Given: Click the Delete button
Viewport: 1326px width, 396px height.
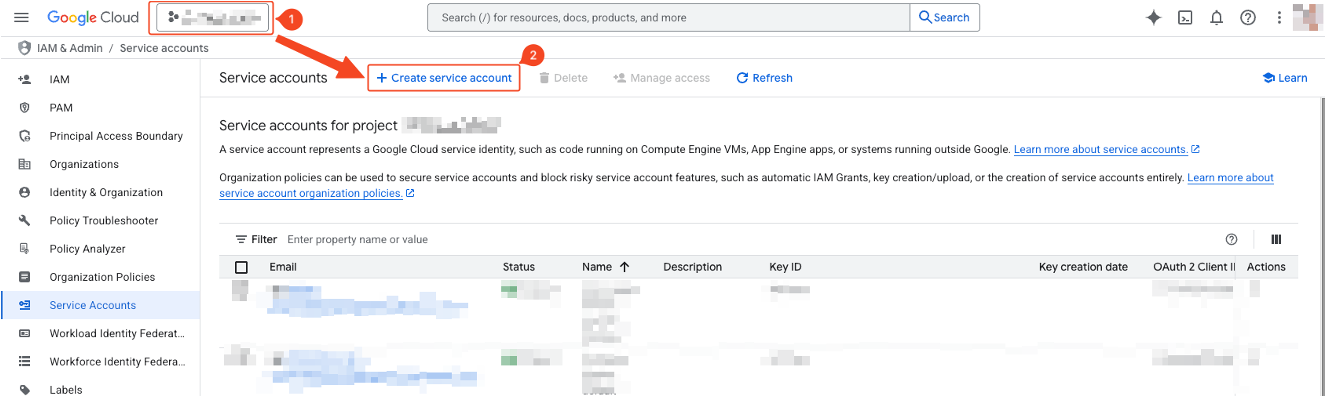Looking at the screenshot, I should [x=564, y=78].
